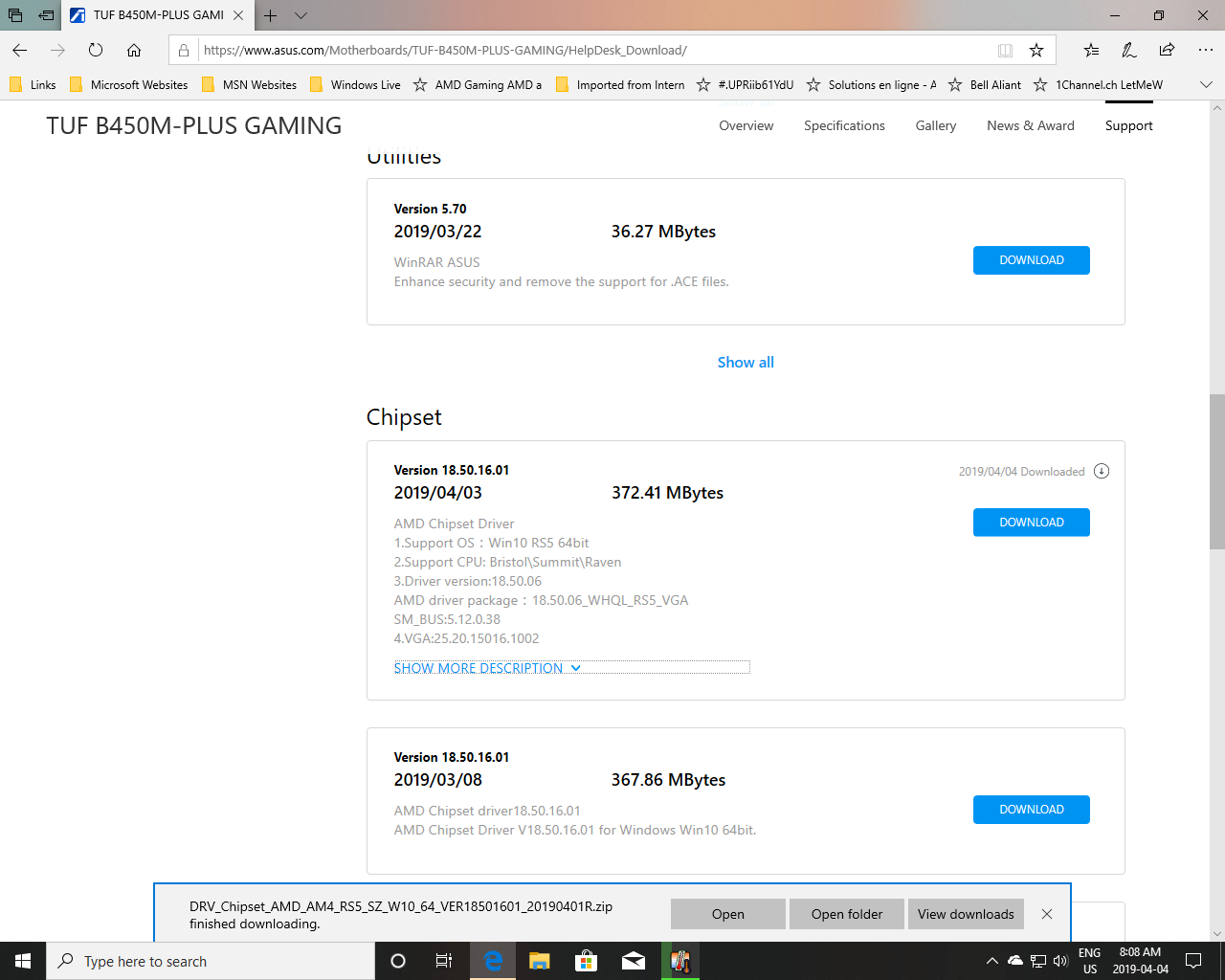Show tab previews chevron

click(x=301, y=15)
